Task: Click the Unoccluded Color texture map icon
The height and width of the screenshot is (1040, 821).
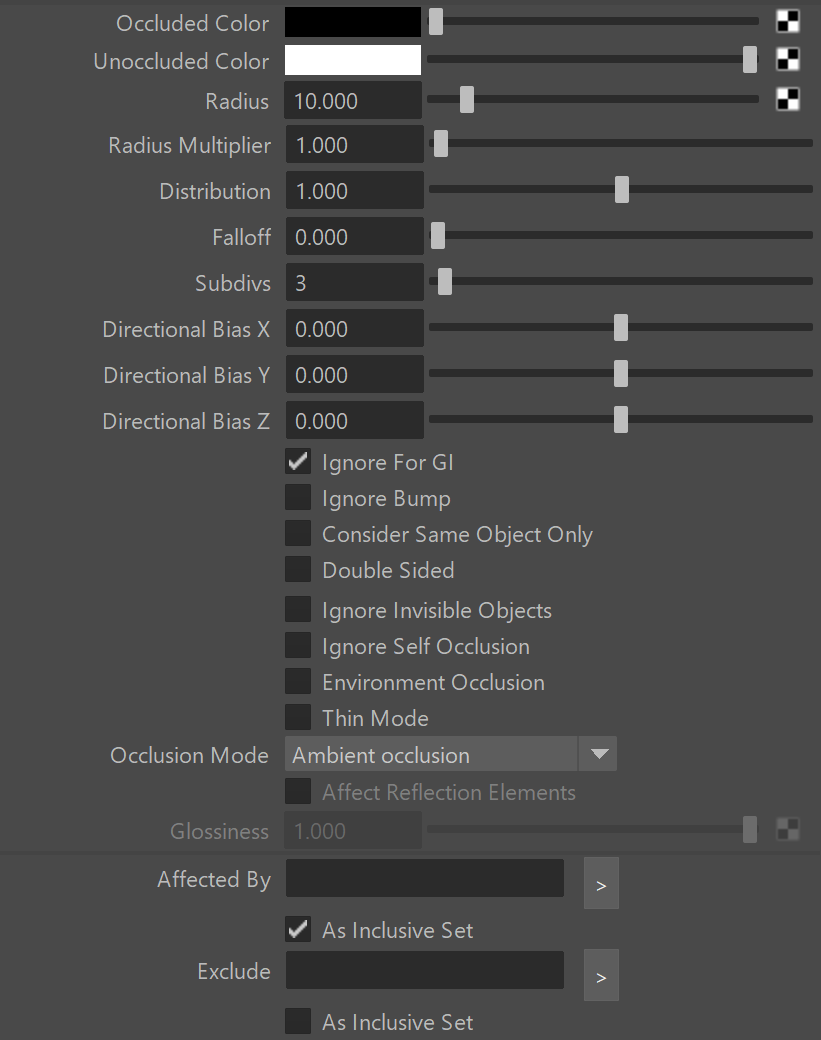Action: click(787, 60)
